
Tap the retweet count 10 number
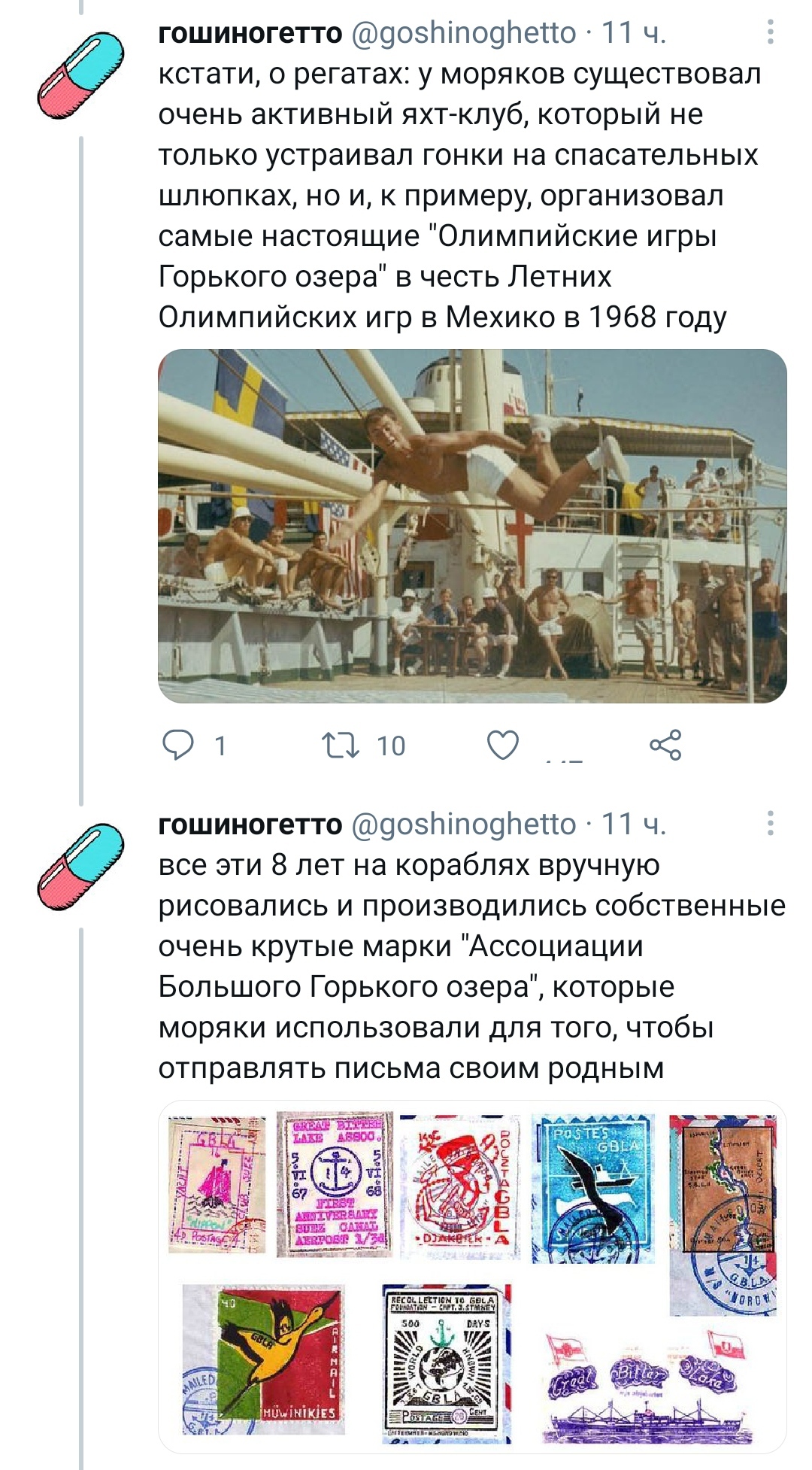391,746
